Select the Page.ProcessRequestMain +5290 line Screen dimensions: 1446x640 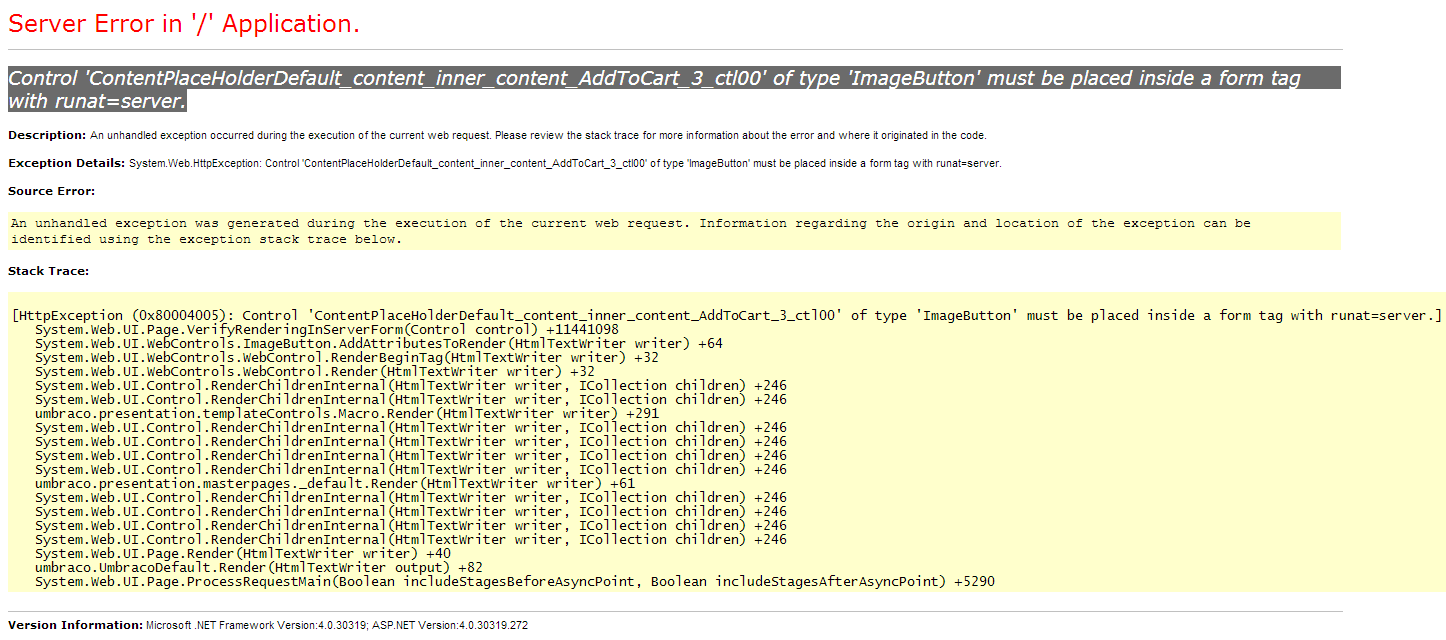[514, 581]
